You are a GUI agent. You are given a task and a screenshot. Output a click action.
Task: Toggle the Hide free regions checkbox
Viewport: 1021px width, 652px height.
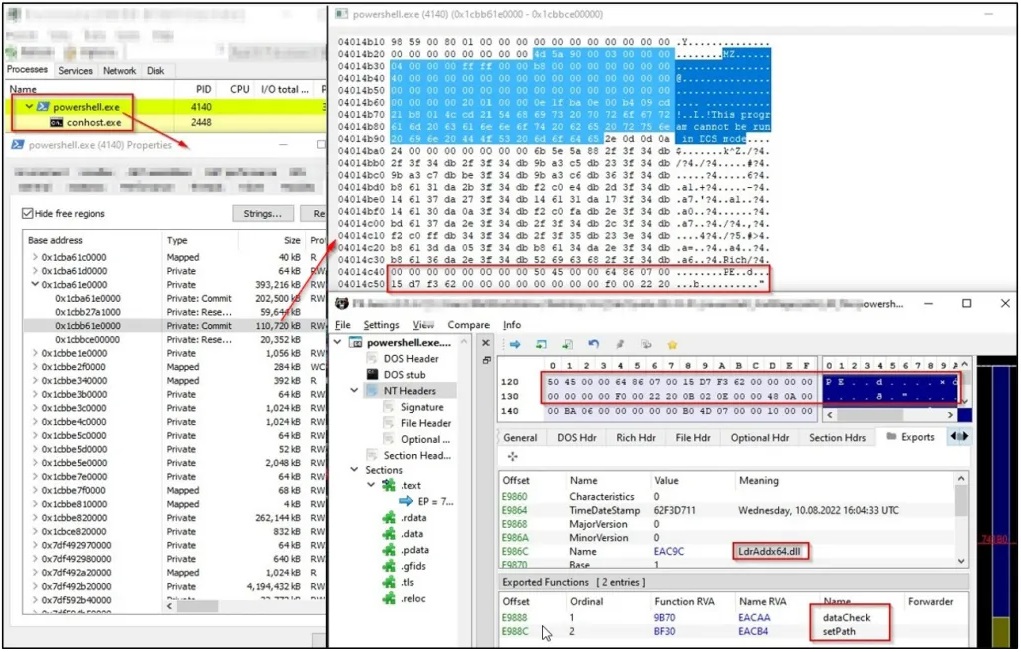pyautogui.click(x=27, y=213)
